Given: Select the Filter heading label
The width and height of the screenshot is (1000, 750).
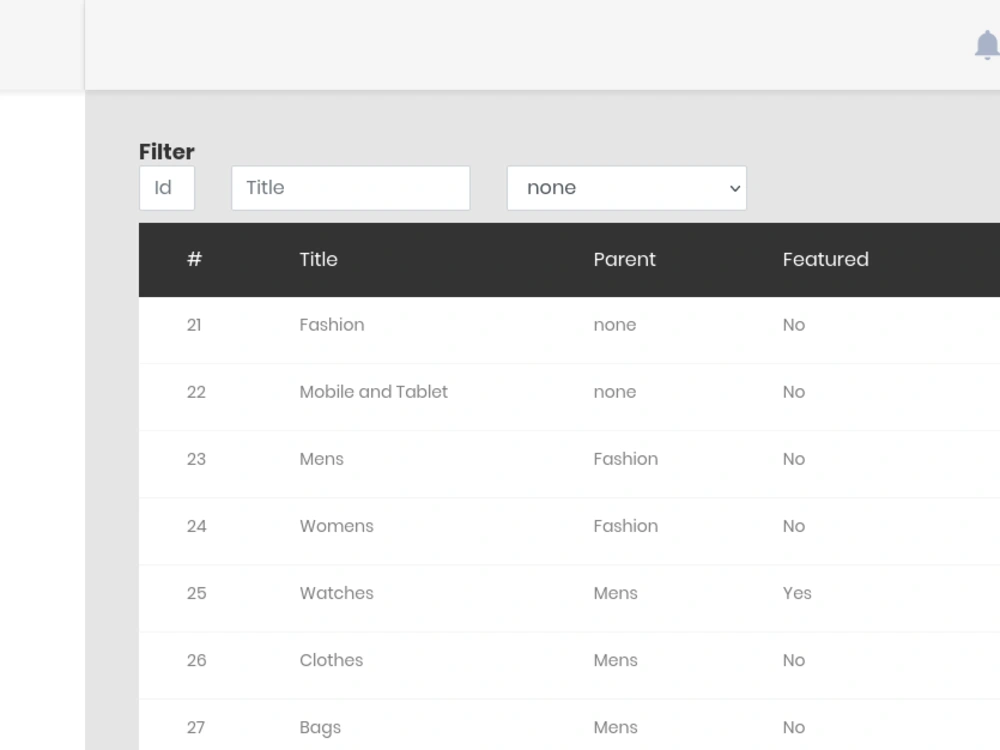Looking at the screenshot, I should click(x=166, y=152).
